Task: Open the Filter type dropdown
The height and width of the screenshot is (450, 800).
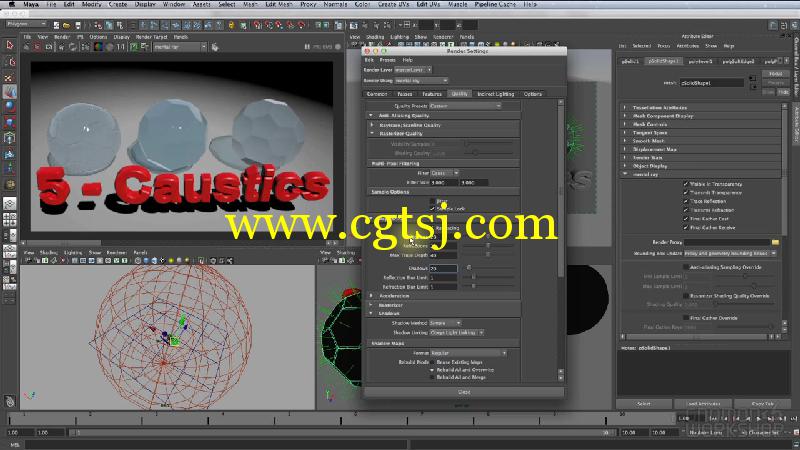Action: (x=444, y=173)
